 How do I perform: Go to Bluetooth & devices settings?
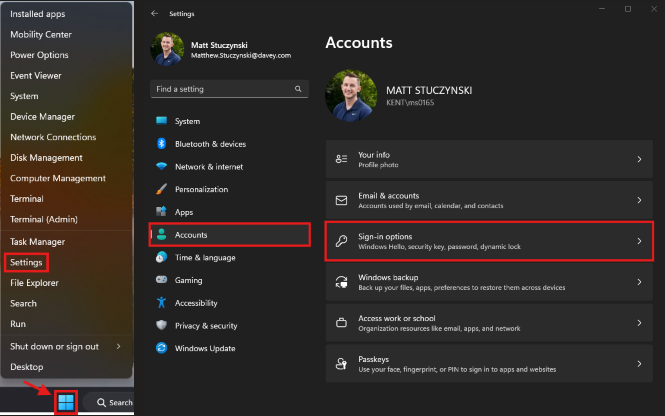click(210, 144)
